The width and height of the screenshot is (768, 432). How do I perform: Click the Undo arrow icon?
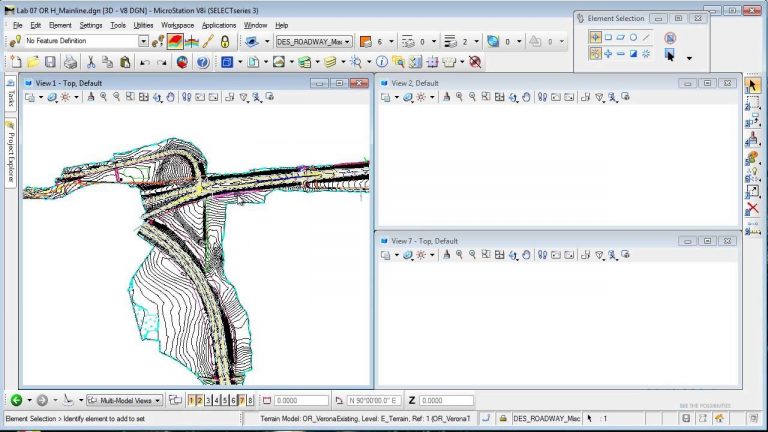146,62
